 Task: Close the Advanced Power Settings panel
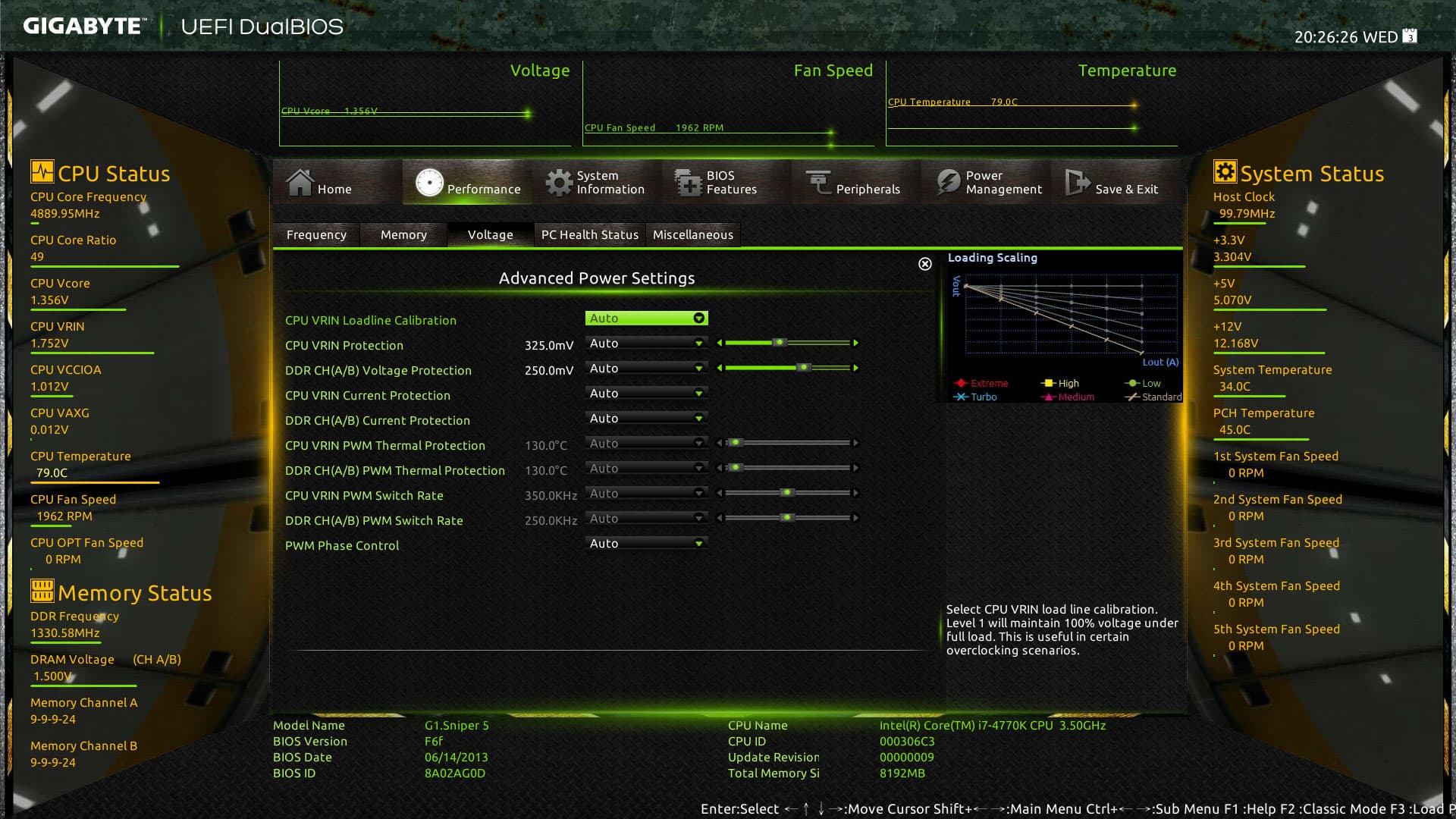[925, 264]
